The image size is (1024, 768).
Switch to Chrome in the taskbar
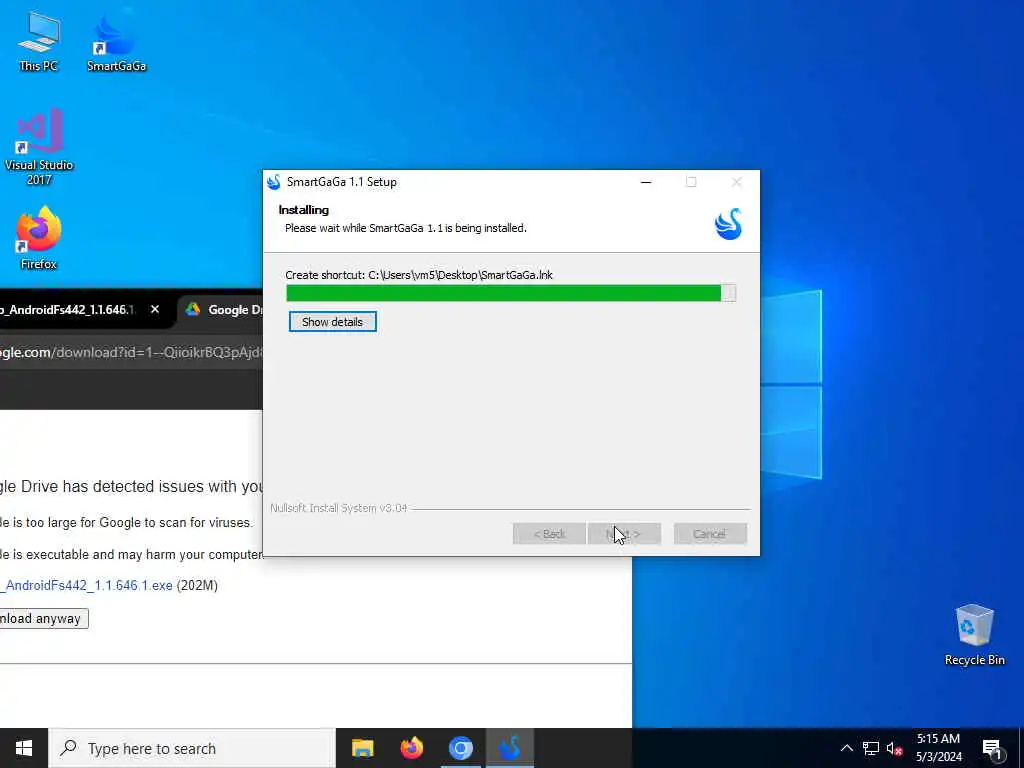coord(460,748)
